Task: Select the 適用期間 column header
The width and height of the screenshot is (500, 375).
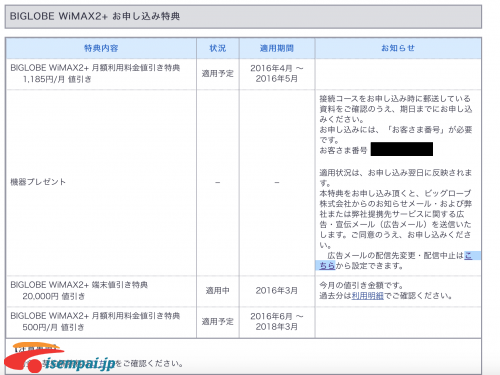Action: (277, 48)
